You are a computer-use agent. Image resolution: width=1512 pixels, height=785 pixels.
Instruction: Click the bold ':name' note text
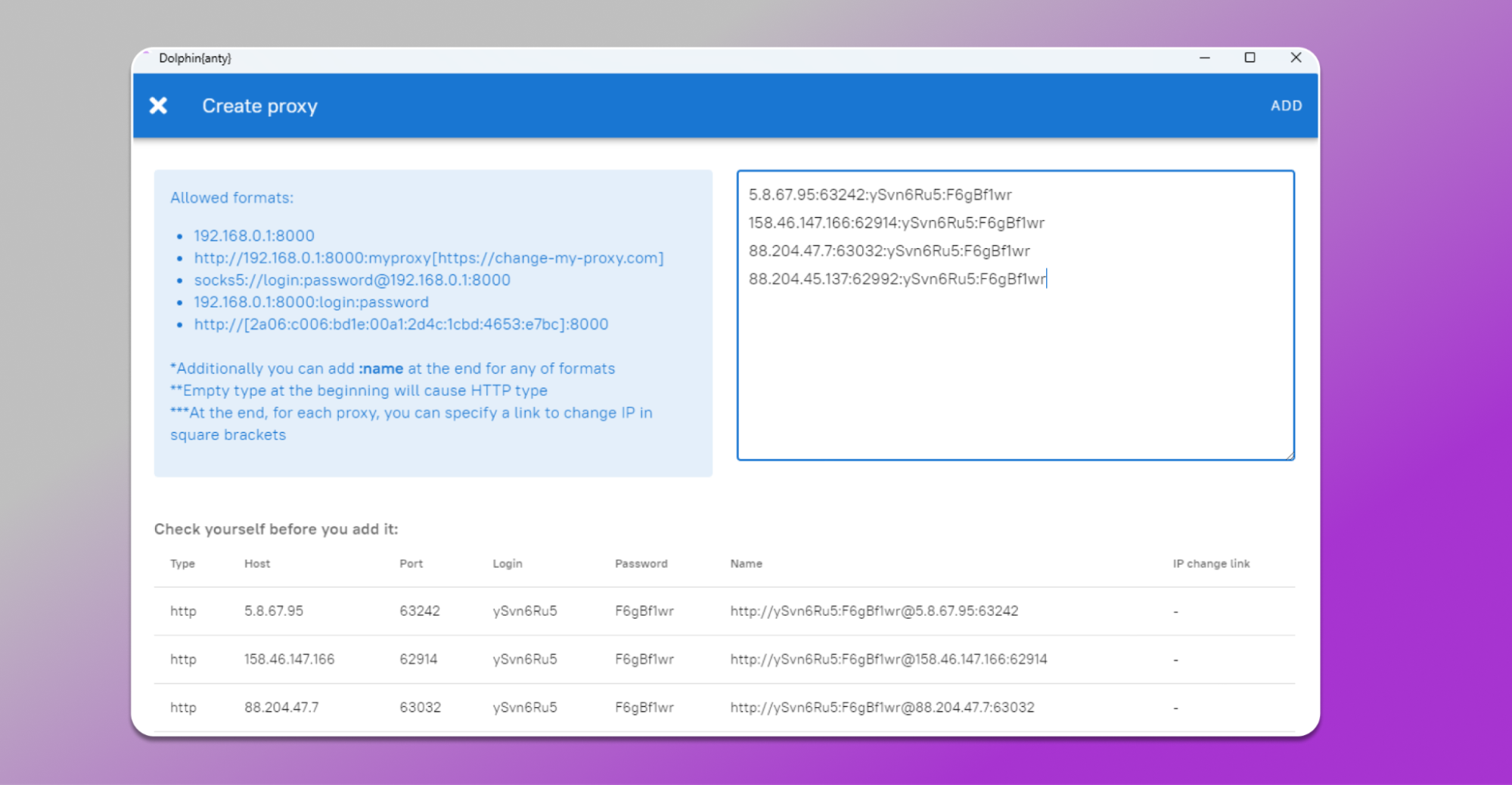pos(381,368)
